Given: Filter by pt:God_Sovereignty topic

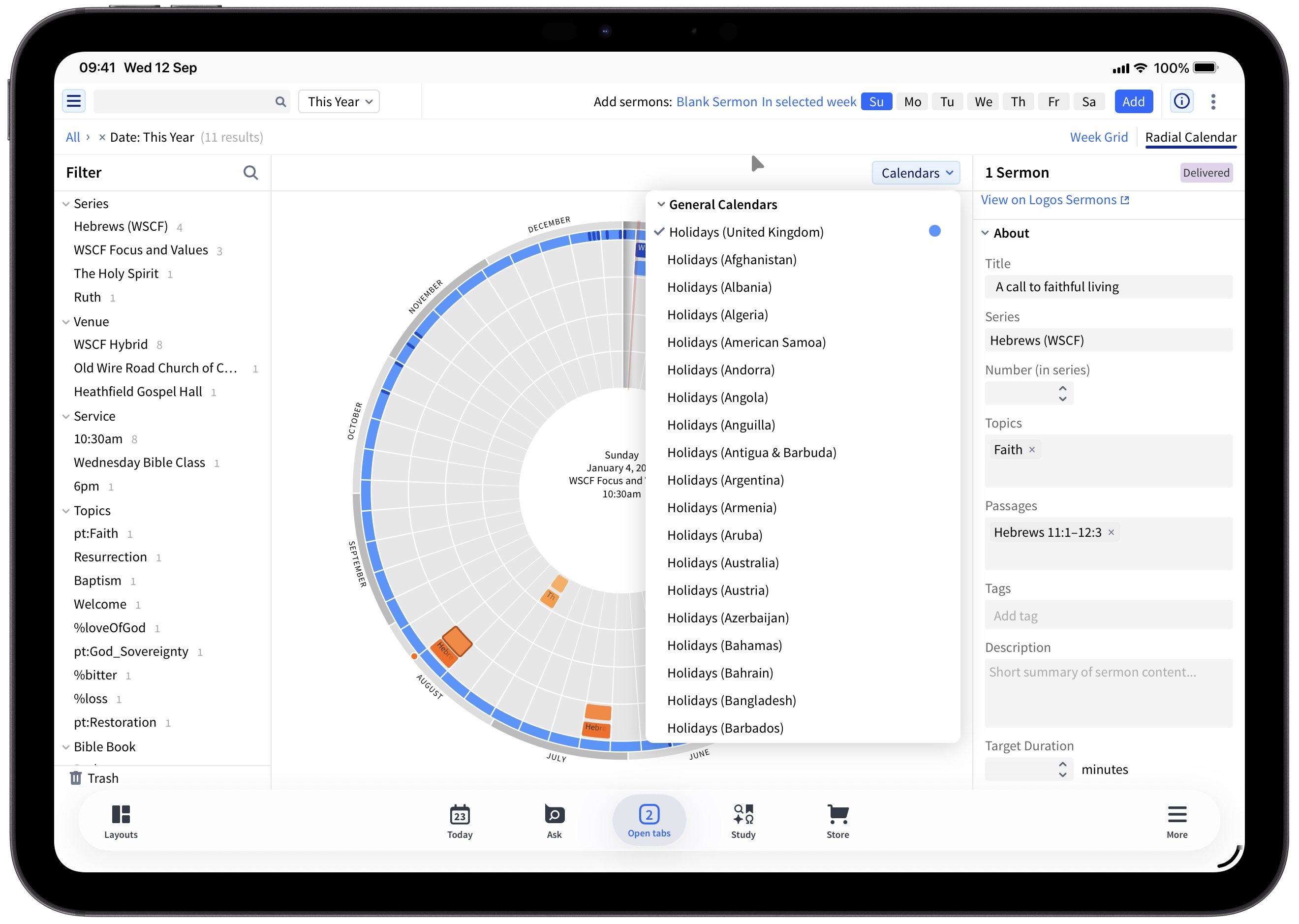Looking at the screenshot, I should [x=131, y=651].
